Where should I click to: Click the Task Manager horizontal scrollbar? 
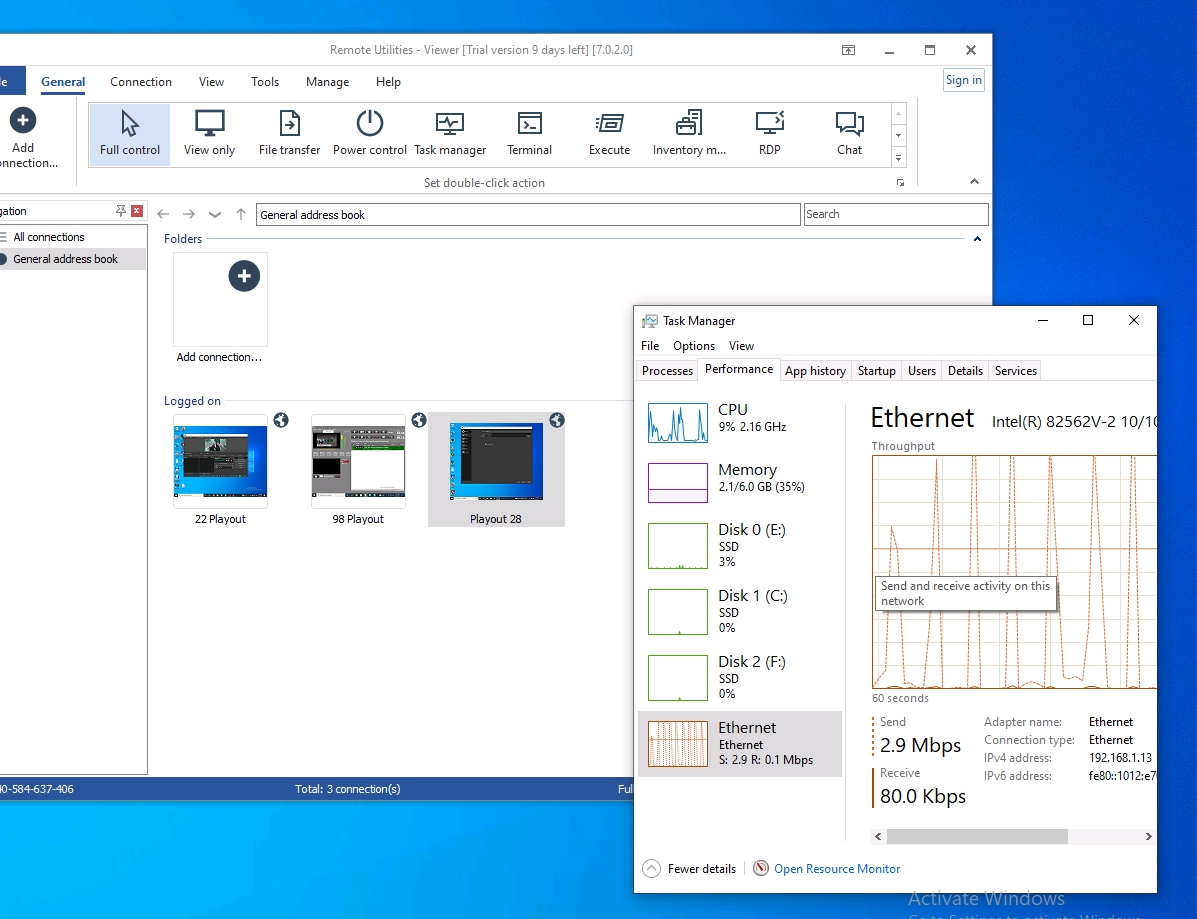click(x=976, y=836)
